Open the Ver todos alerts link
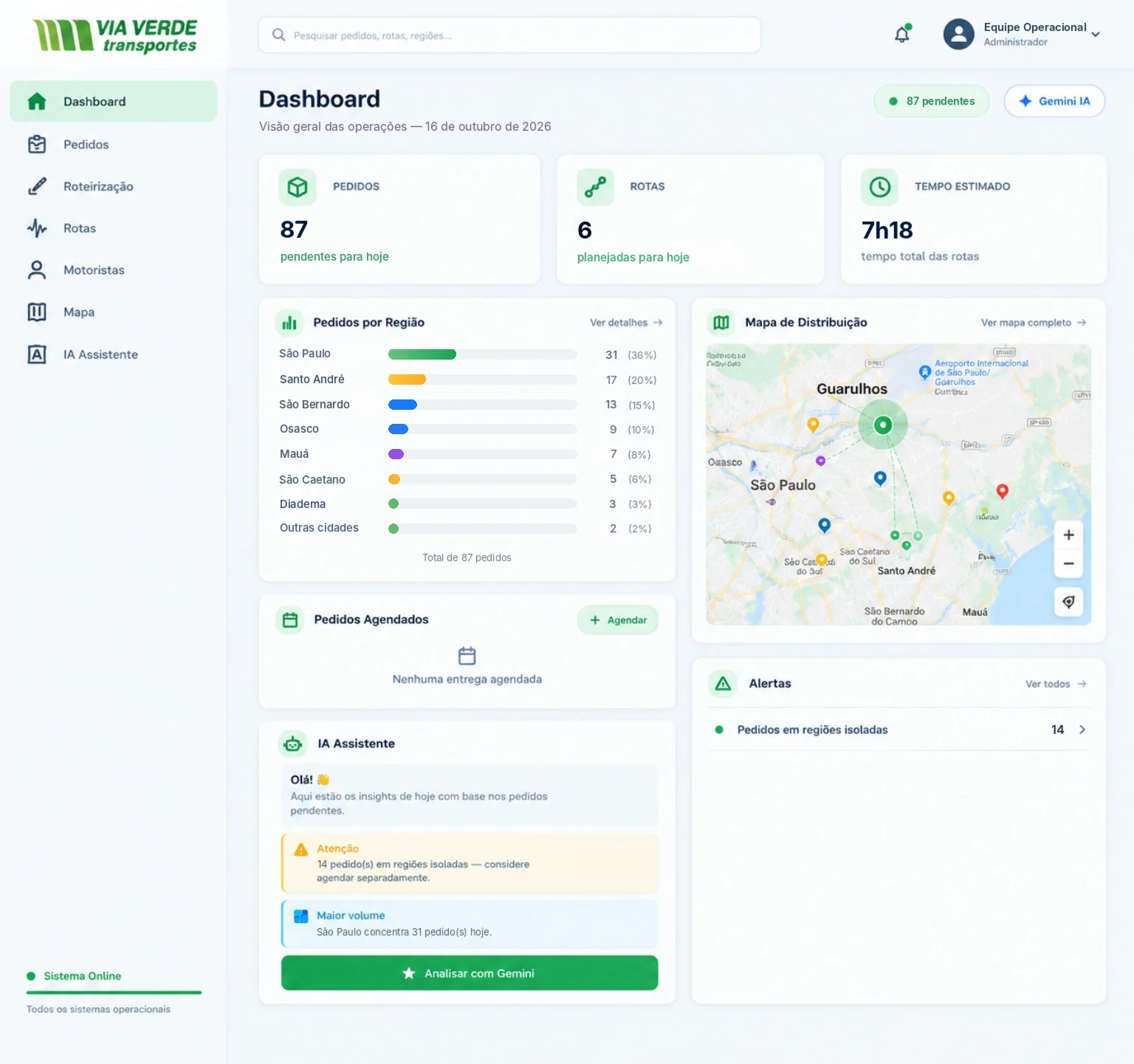 tap(1056, 684)
